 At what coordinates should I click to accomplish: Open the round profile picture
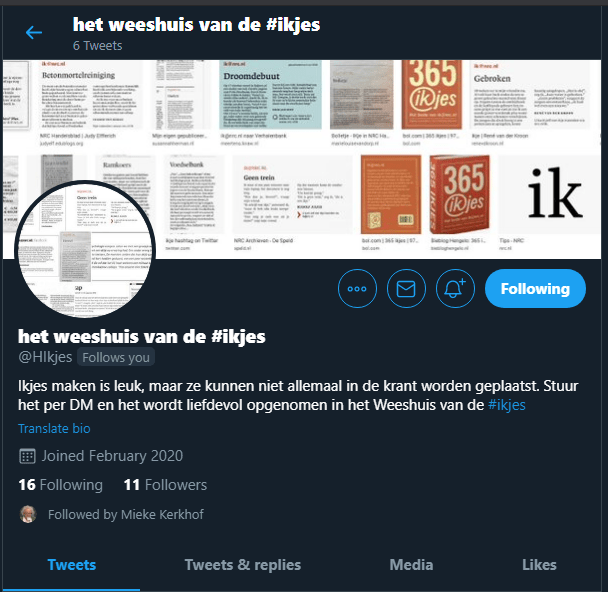[x=85, y=250]
